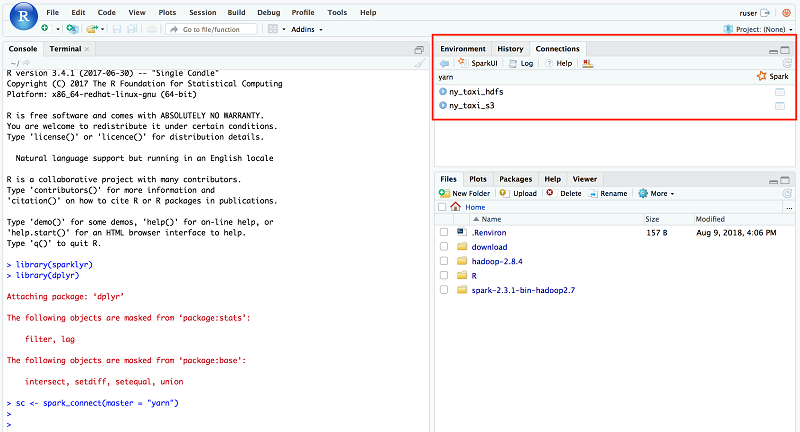Open the Project: (None) dropdown

(758, 30)
